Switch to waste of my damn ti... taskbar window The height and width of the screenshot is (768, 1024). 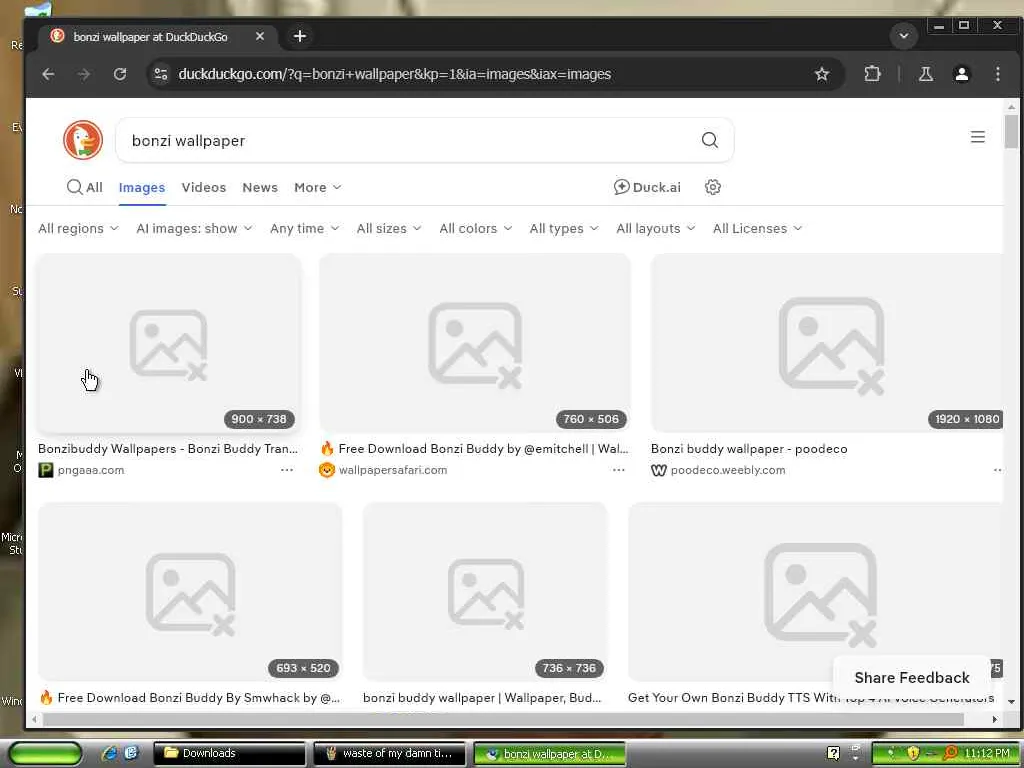pyautogui.click(x=390, y=754)
